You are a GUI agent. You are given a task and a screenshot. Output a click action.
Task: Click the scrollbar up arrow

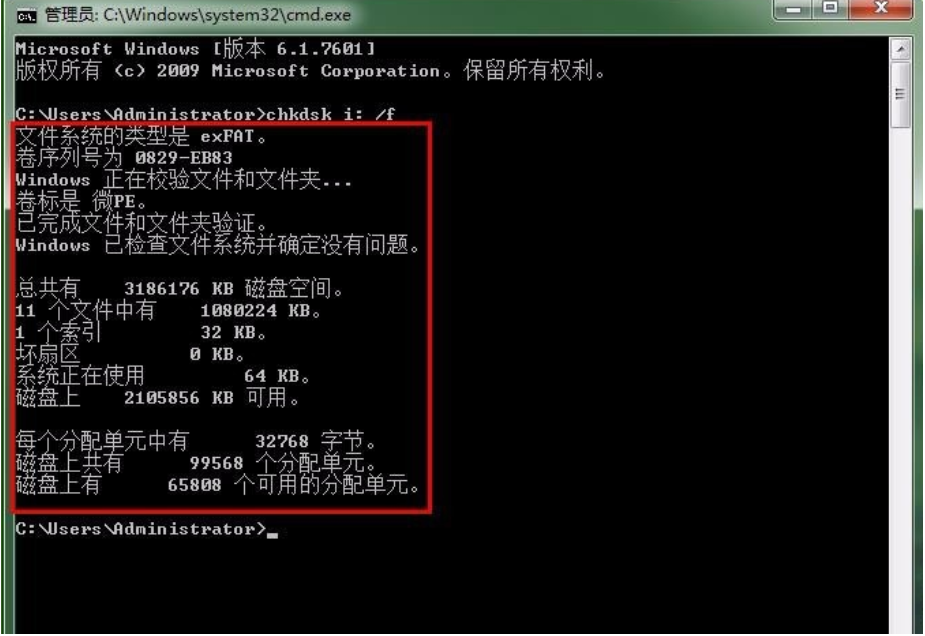[900, 50]
